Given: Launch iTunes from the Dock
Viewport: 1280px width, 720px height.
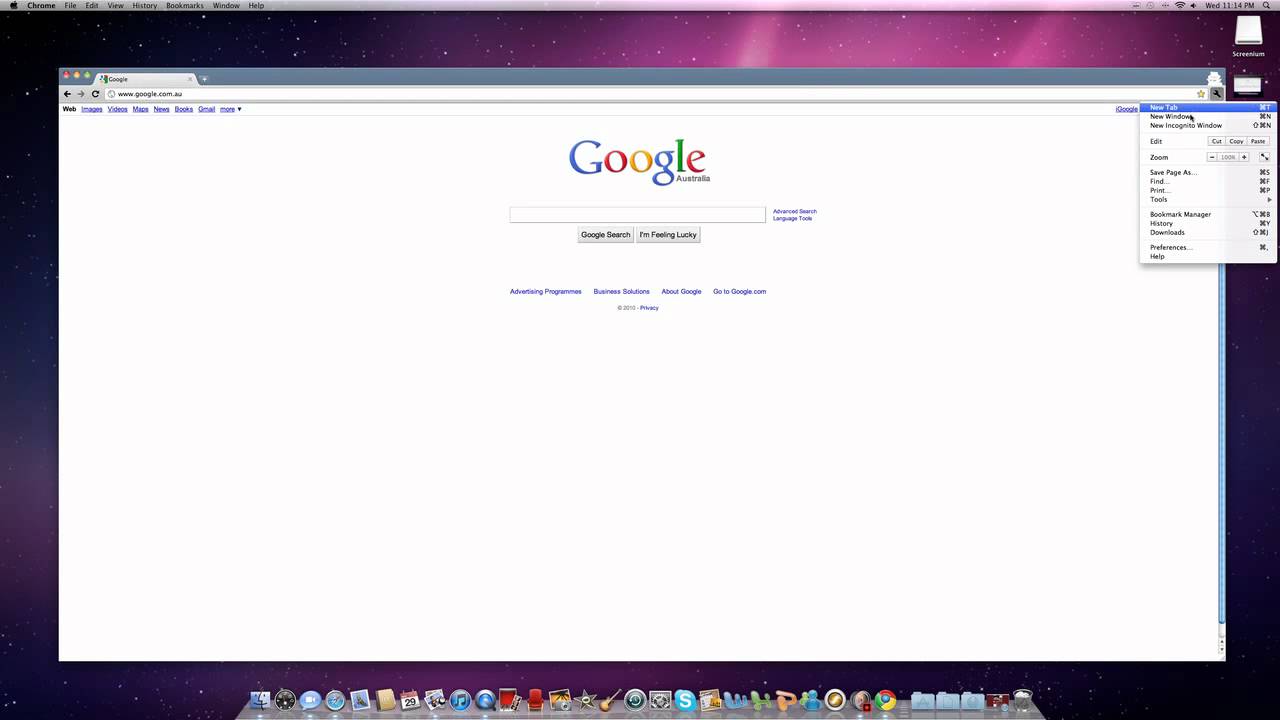Looking at the screenshot, I should coord(460,700).
